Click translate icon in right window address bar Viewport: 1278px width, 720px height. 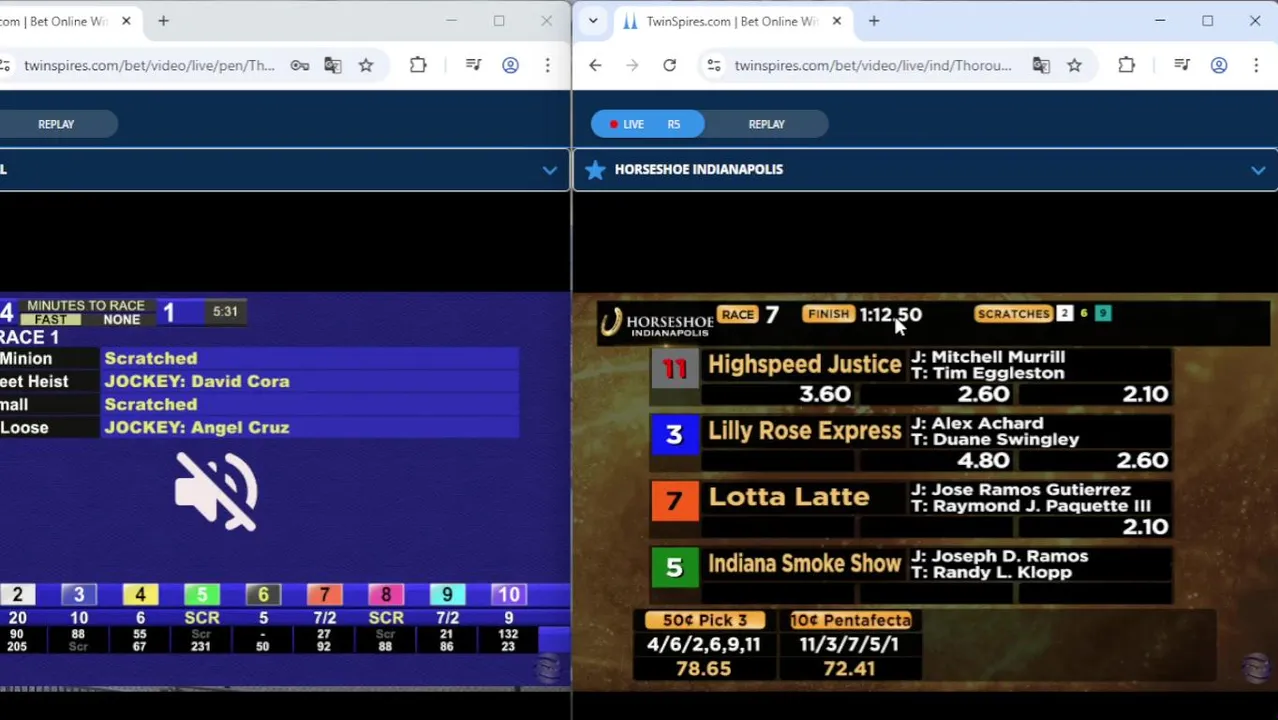coord(1041,65)
